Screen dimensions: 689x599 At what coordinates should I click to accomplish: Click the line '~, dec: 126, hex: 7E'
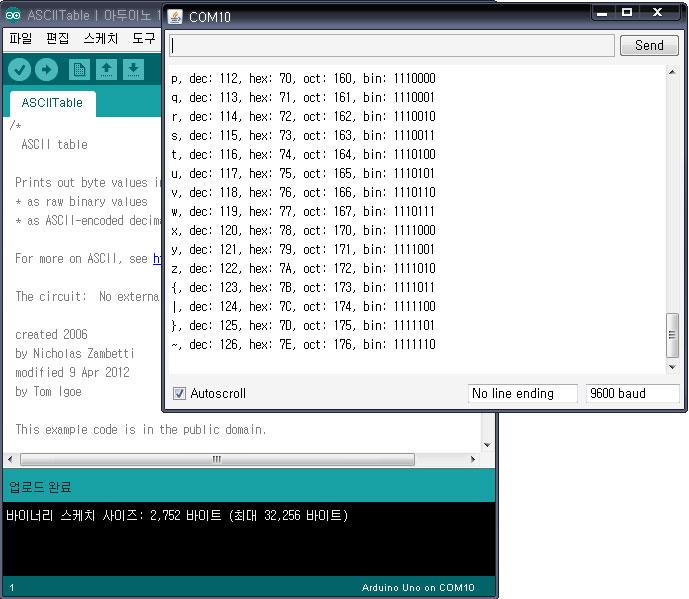coord(303,344)
